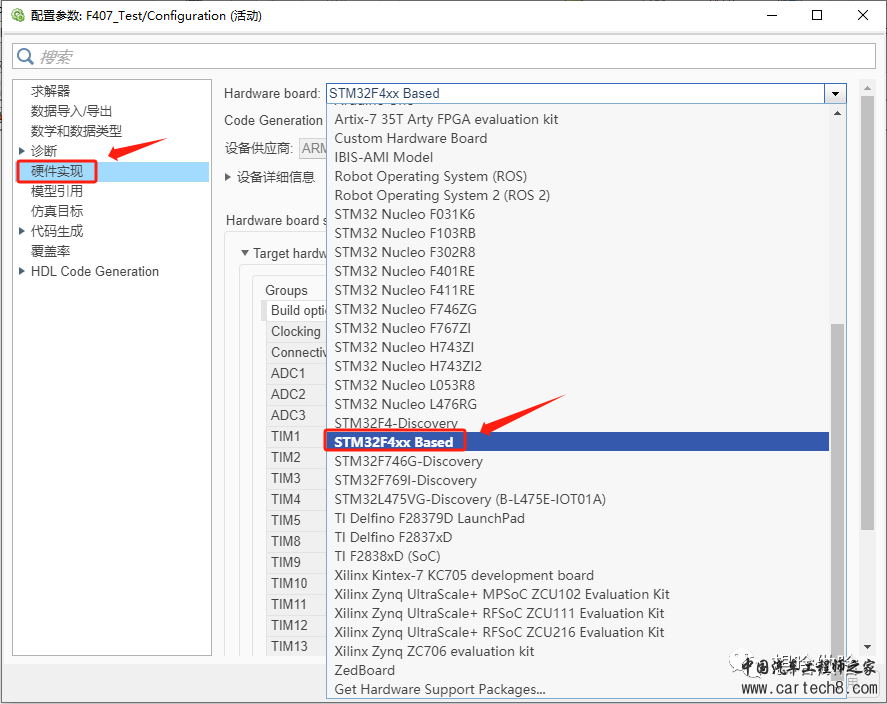This screenshot has height=704, width=887.
Task: Select TIM5 group
Action: click(295, 520)
